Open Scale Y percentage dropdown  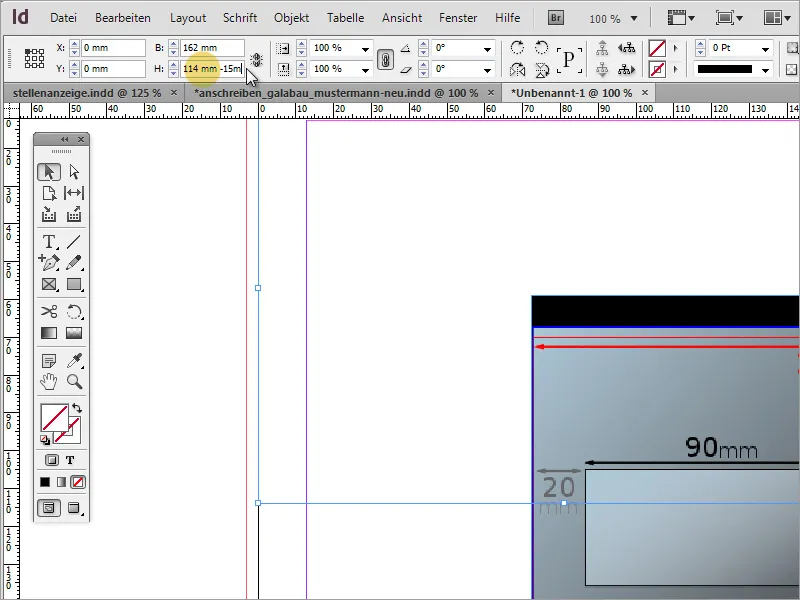pos(365,69)
